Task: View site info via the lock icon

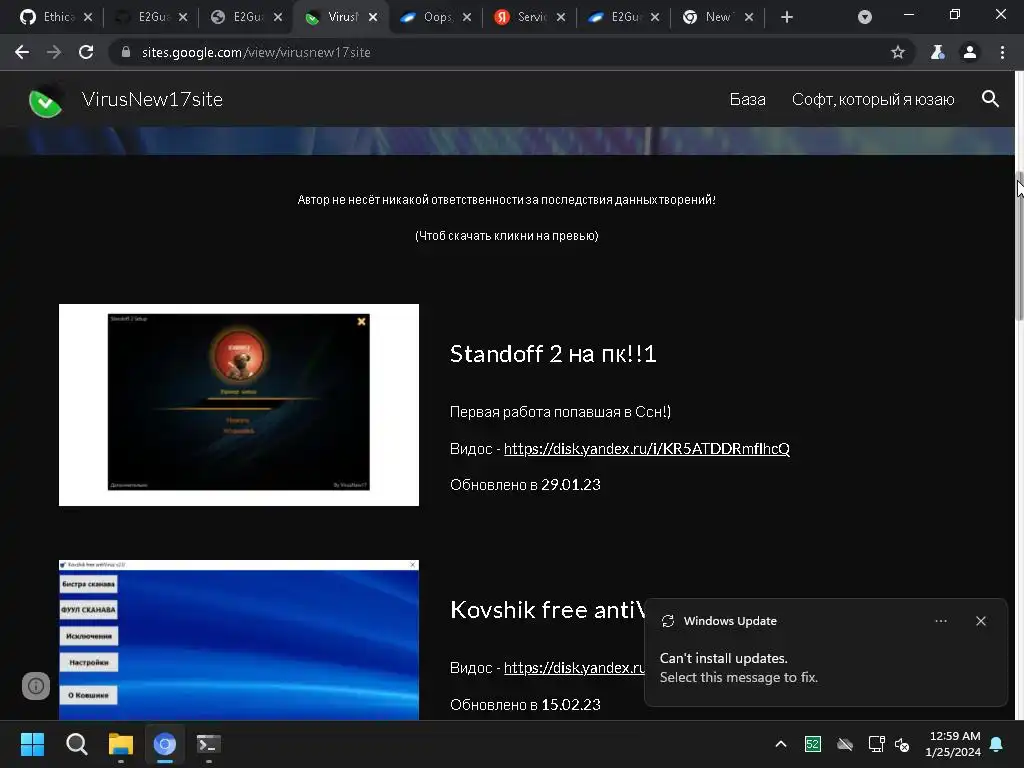Action: pyautogui.click(x=126, y=52)
